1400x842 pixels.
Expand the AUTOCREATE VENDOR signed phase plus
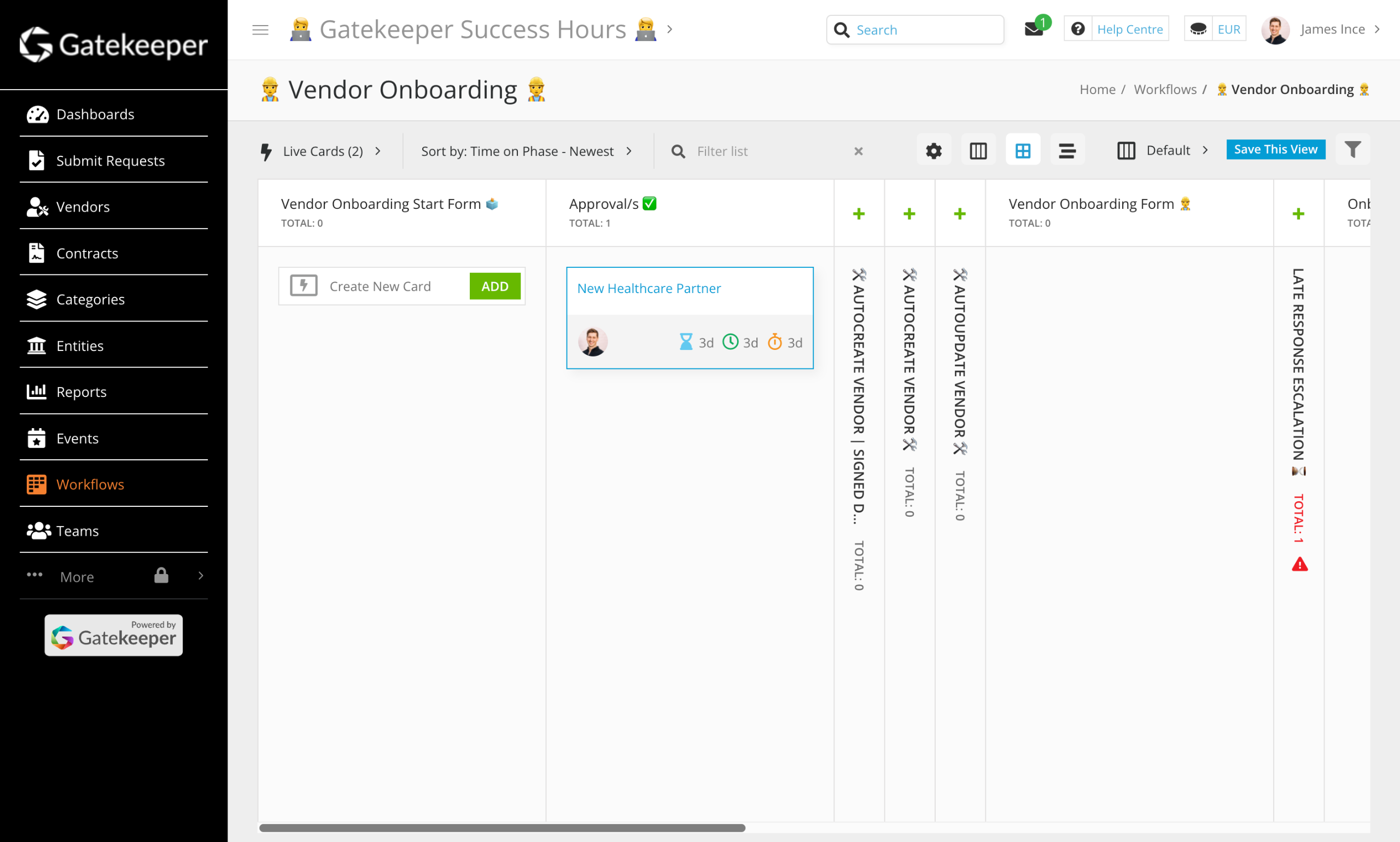(x=859, y=214)
